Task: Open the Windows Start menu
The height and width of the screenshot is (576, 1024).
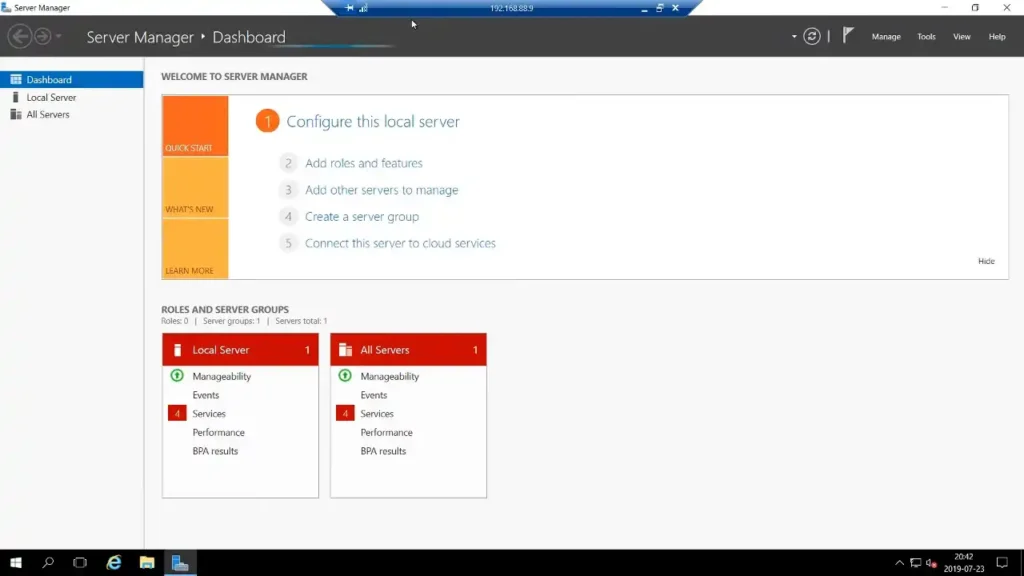Action: point(16,562)
